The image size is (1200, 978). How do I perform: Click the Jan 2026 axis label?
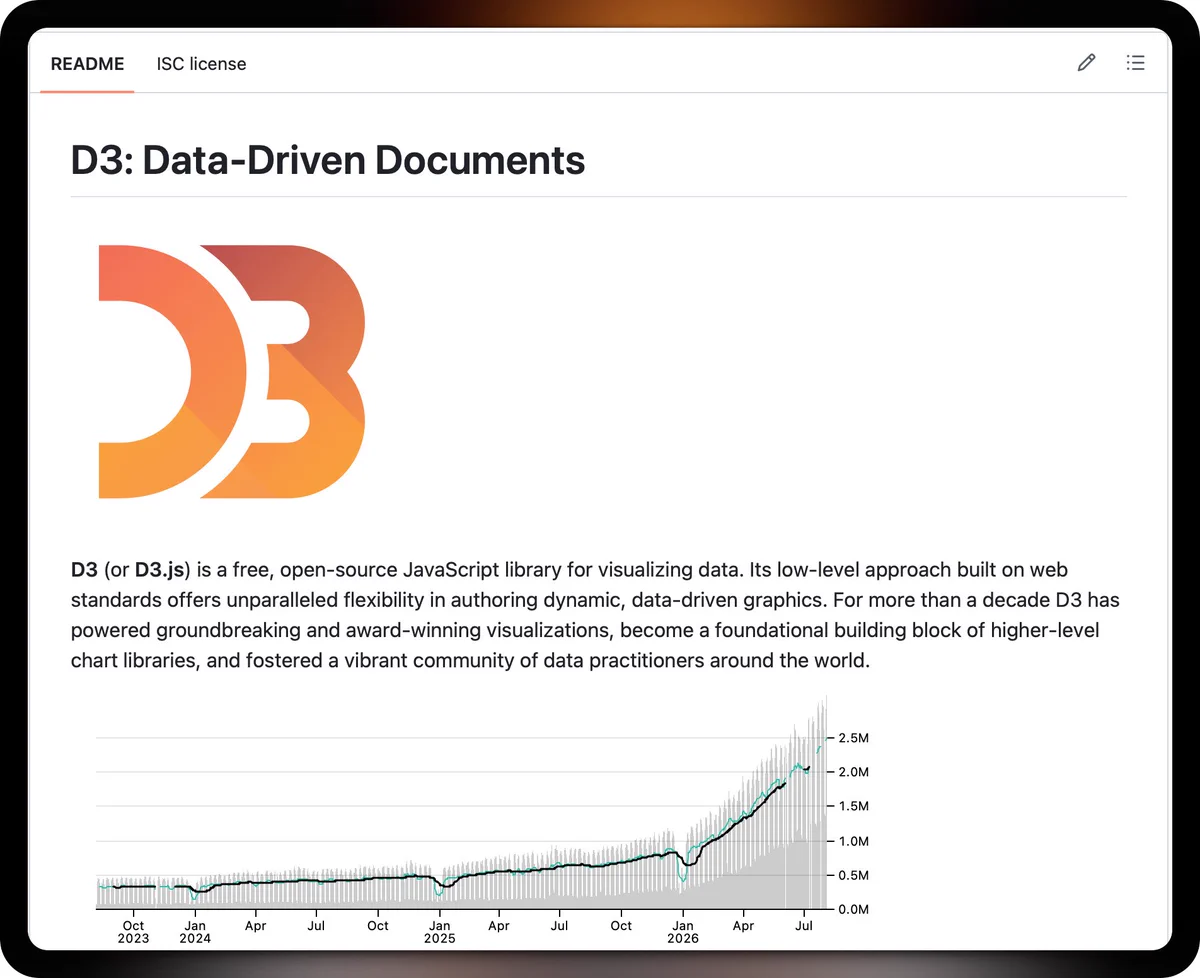(x=683, y=932)
